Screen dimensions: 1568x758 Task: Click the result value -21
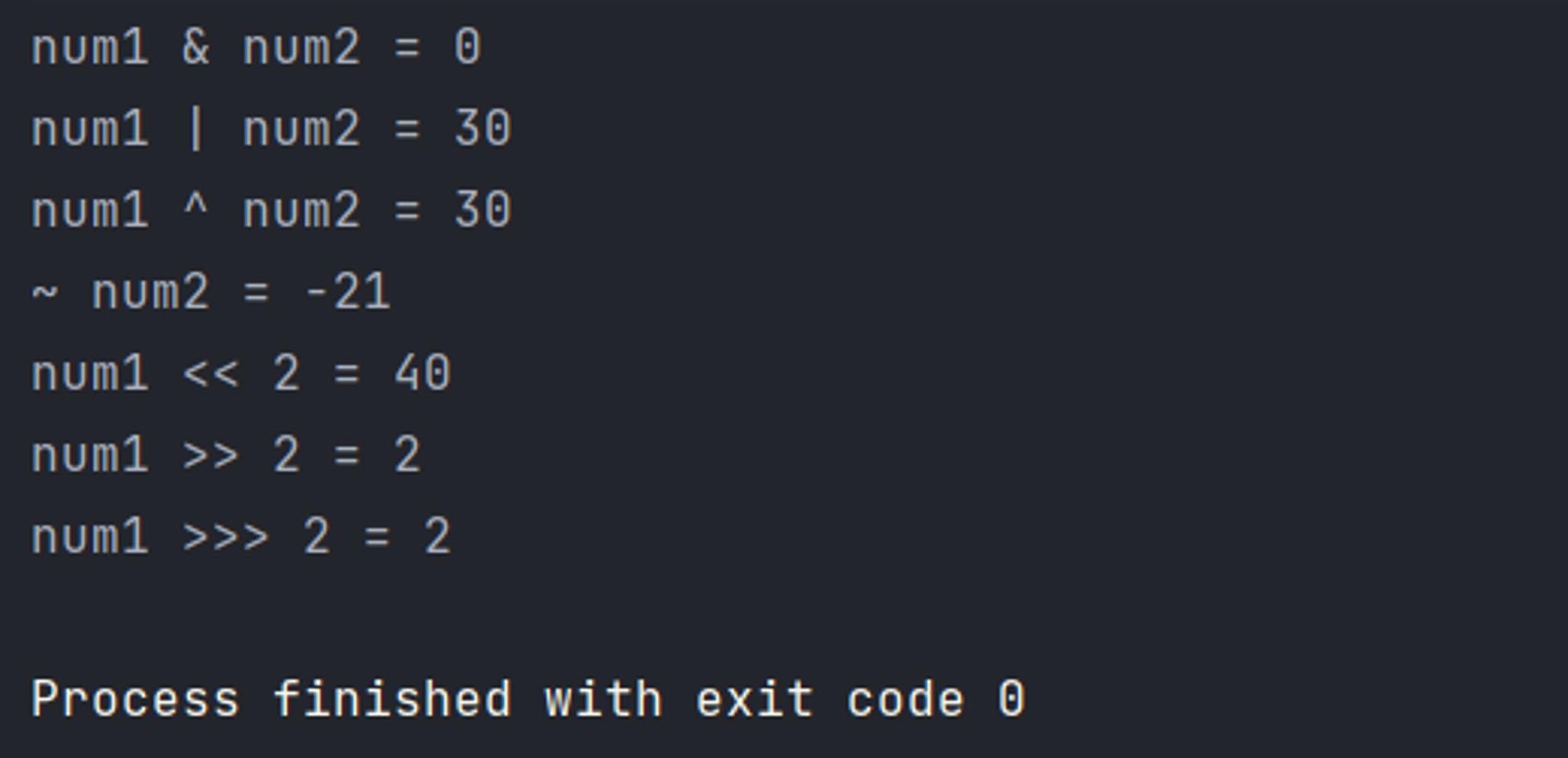pyautogui.click(x=347, y=292)
